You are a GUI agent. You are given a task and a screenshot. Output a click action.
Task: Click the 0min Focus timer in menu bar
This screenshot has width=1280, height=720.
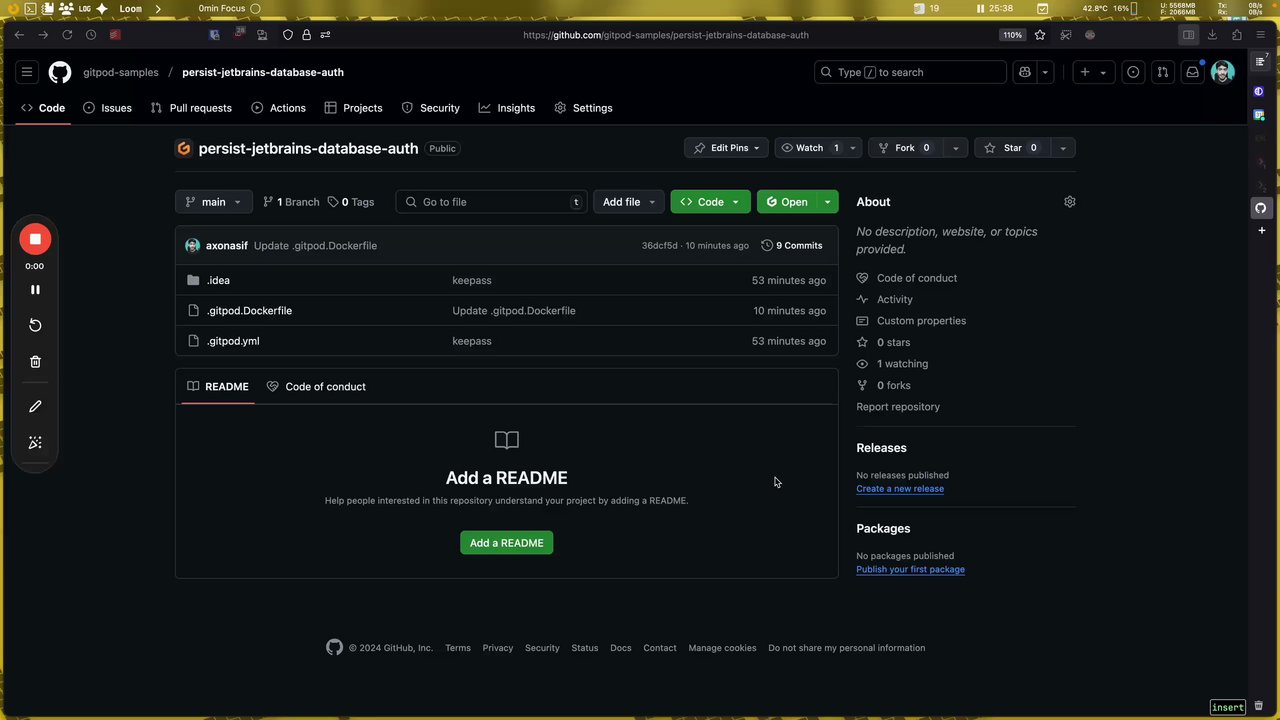coord(229,8)
